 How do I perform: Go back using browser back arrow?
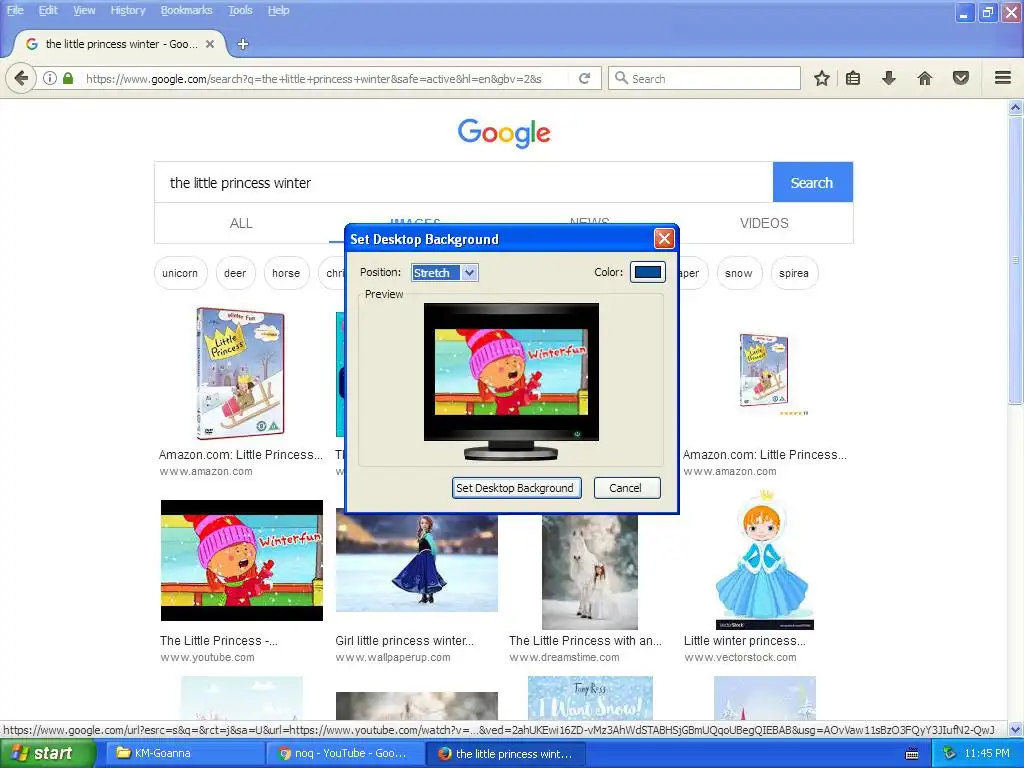coord(21,78)
